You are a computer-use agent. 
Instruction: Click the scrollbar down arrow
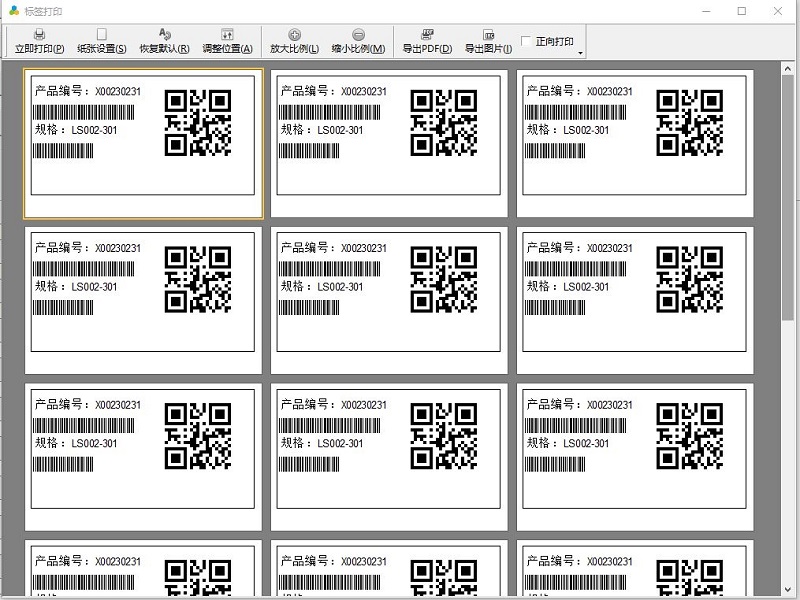[787, 590]
